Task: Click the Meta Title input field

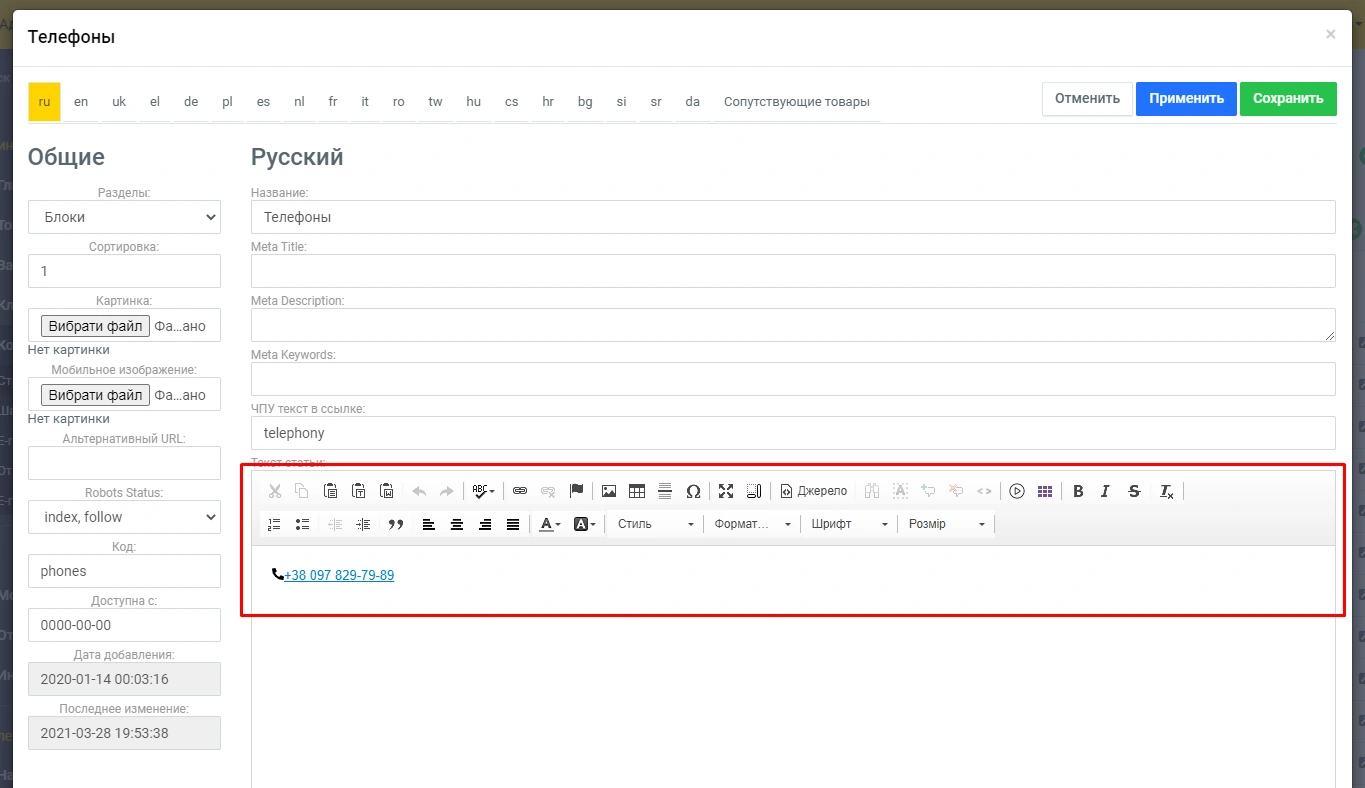Action: click(x=792, y=271)
